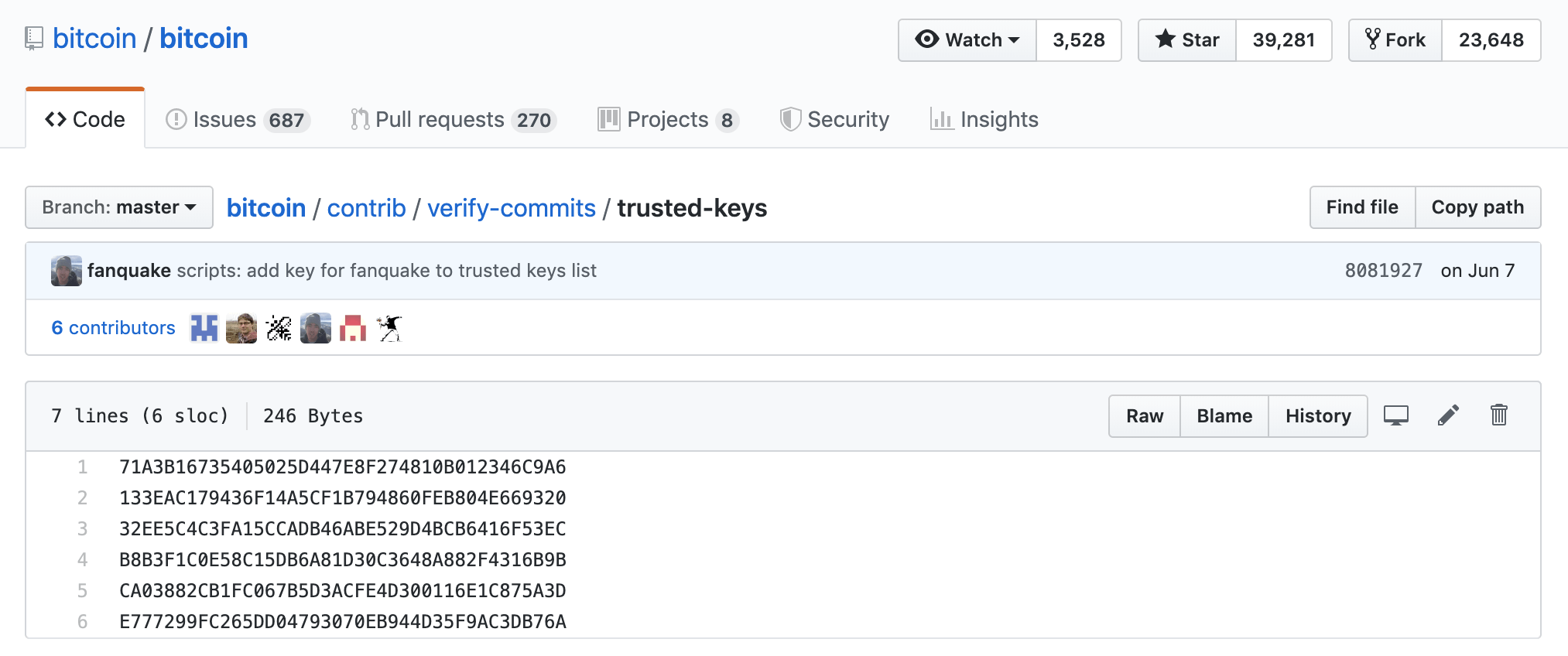The height and width of the screenshot is (656, 1568).
Task: Open fanquake's avatar in commit row
Action: 67,271
